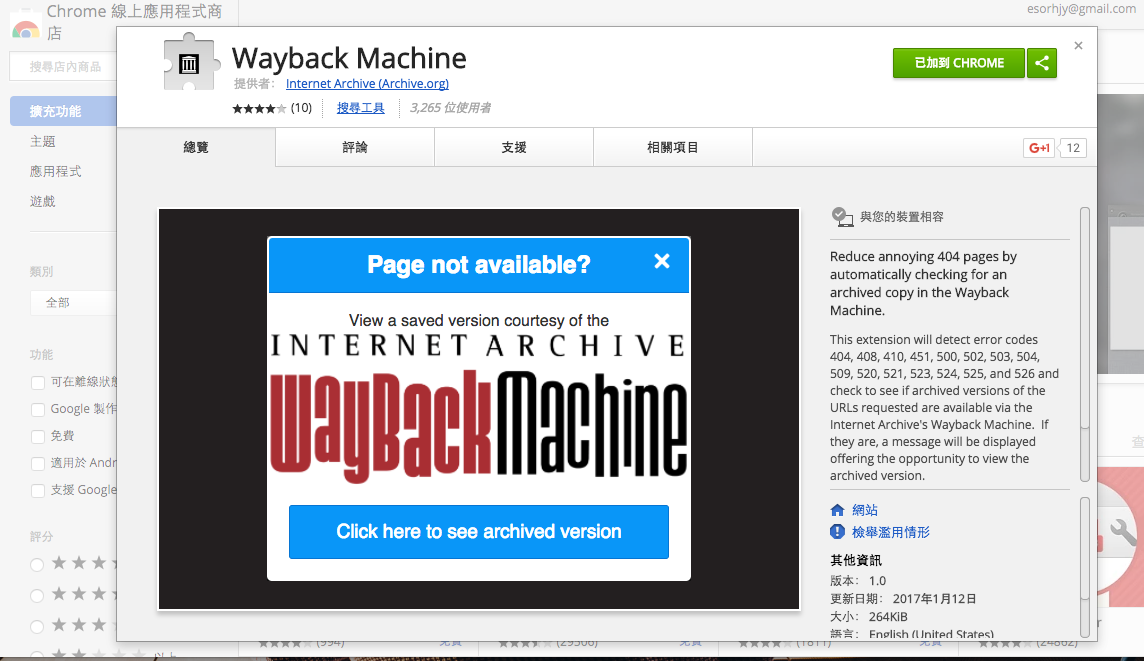The height and width of the screenshot is (661, 1144).
Task: Click the Click here to see archived version button
Action: pos(479,532)
